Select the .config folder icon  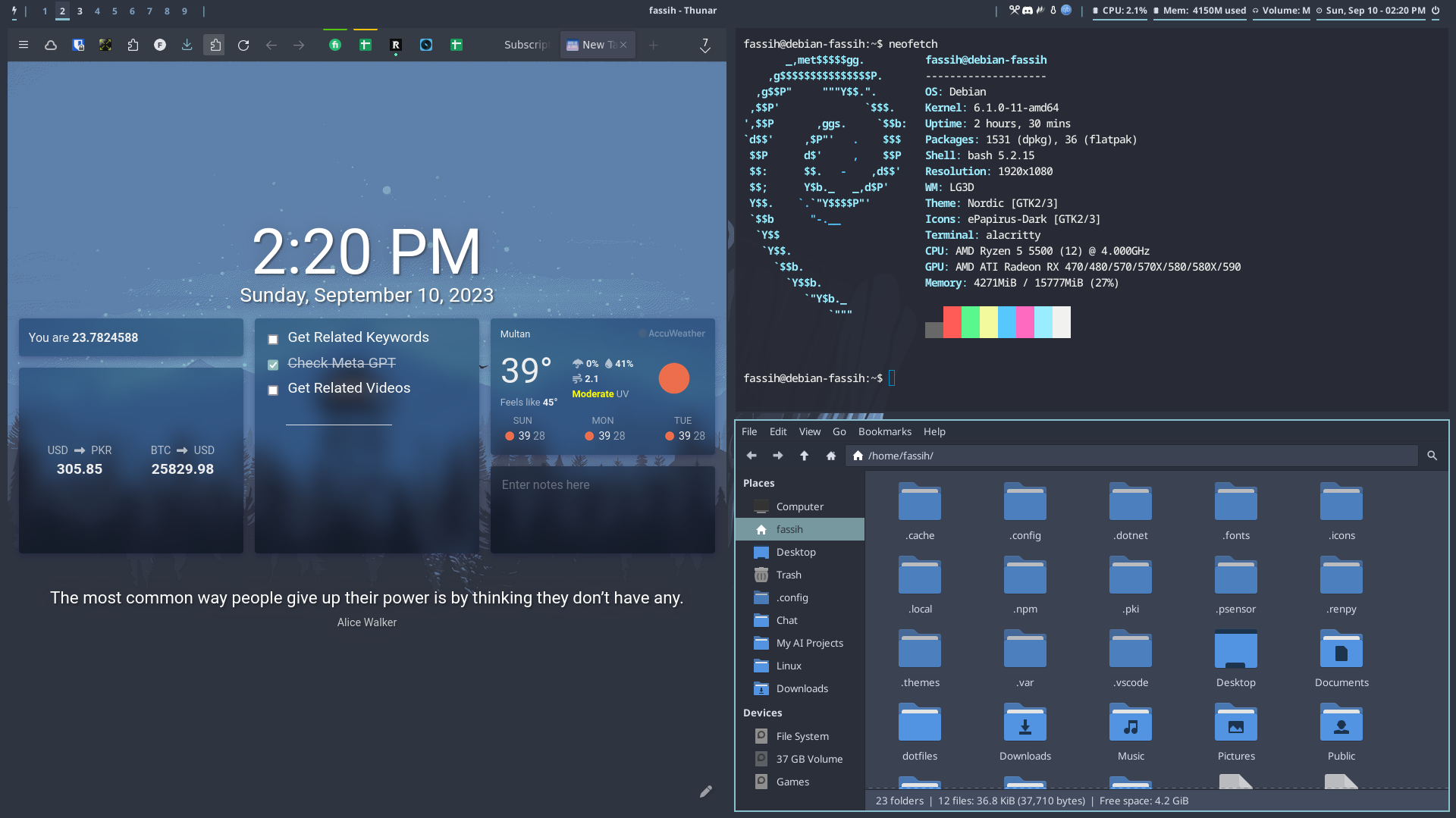tap(1025, 502)
